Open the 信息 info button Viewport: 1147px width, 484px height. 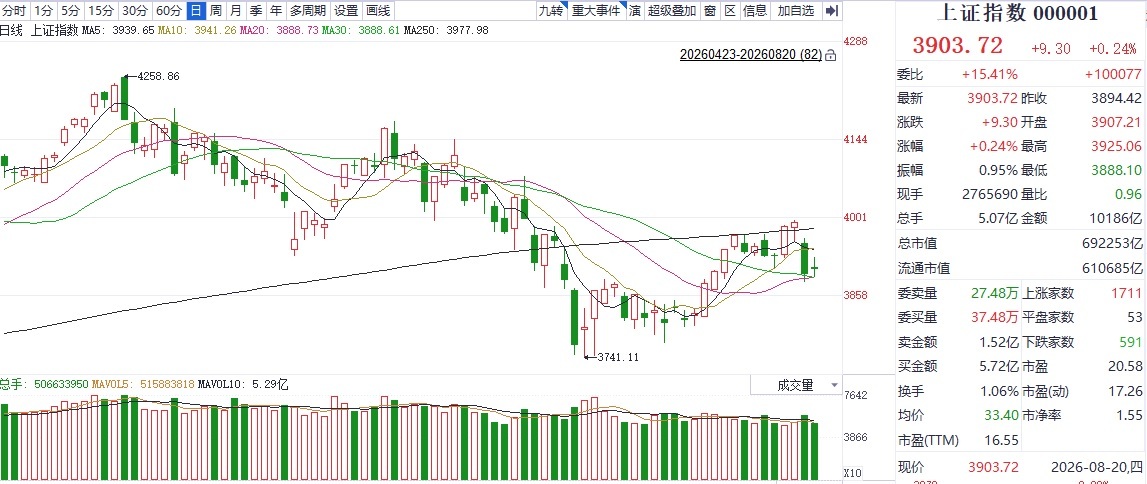pos(755,10)
